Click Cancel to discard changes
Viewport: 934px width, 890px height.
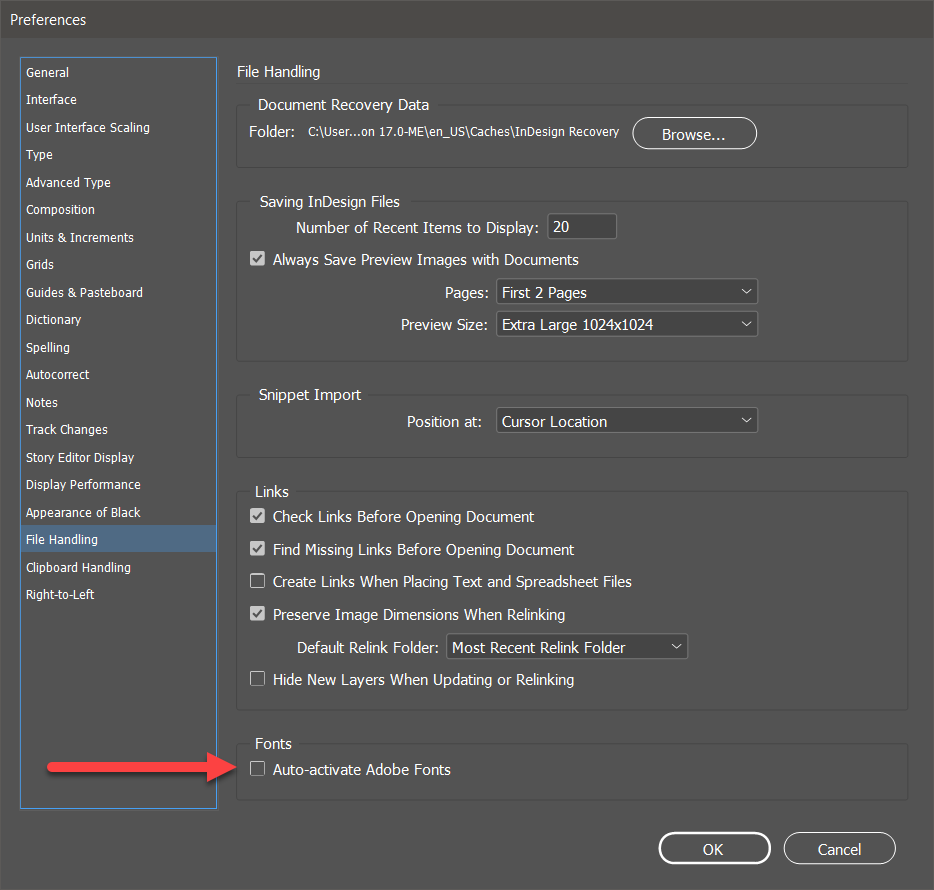[839, 848]
